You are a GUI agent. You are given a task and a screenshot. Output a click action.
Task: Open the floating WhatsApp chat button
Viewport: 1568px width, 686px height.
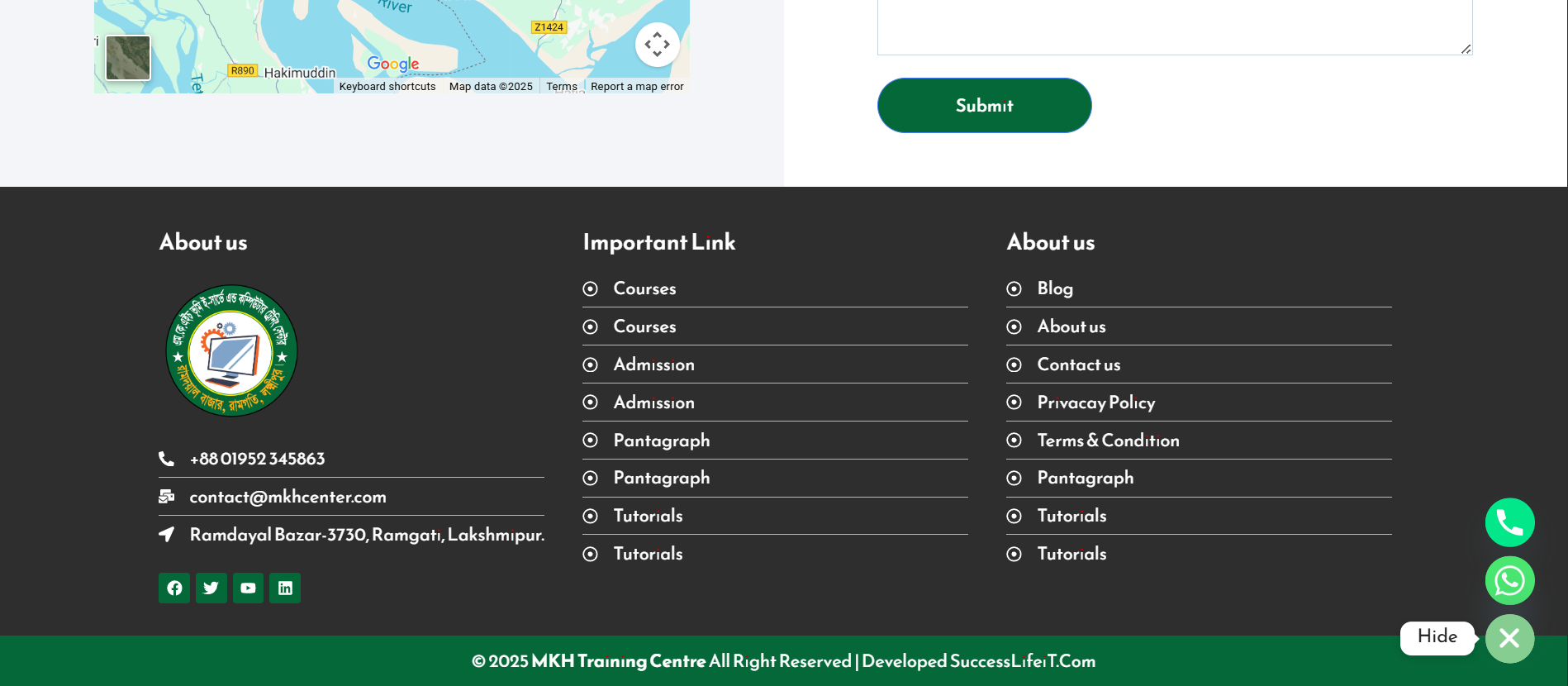coord(1509,580)
